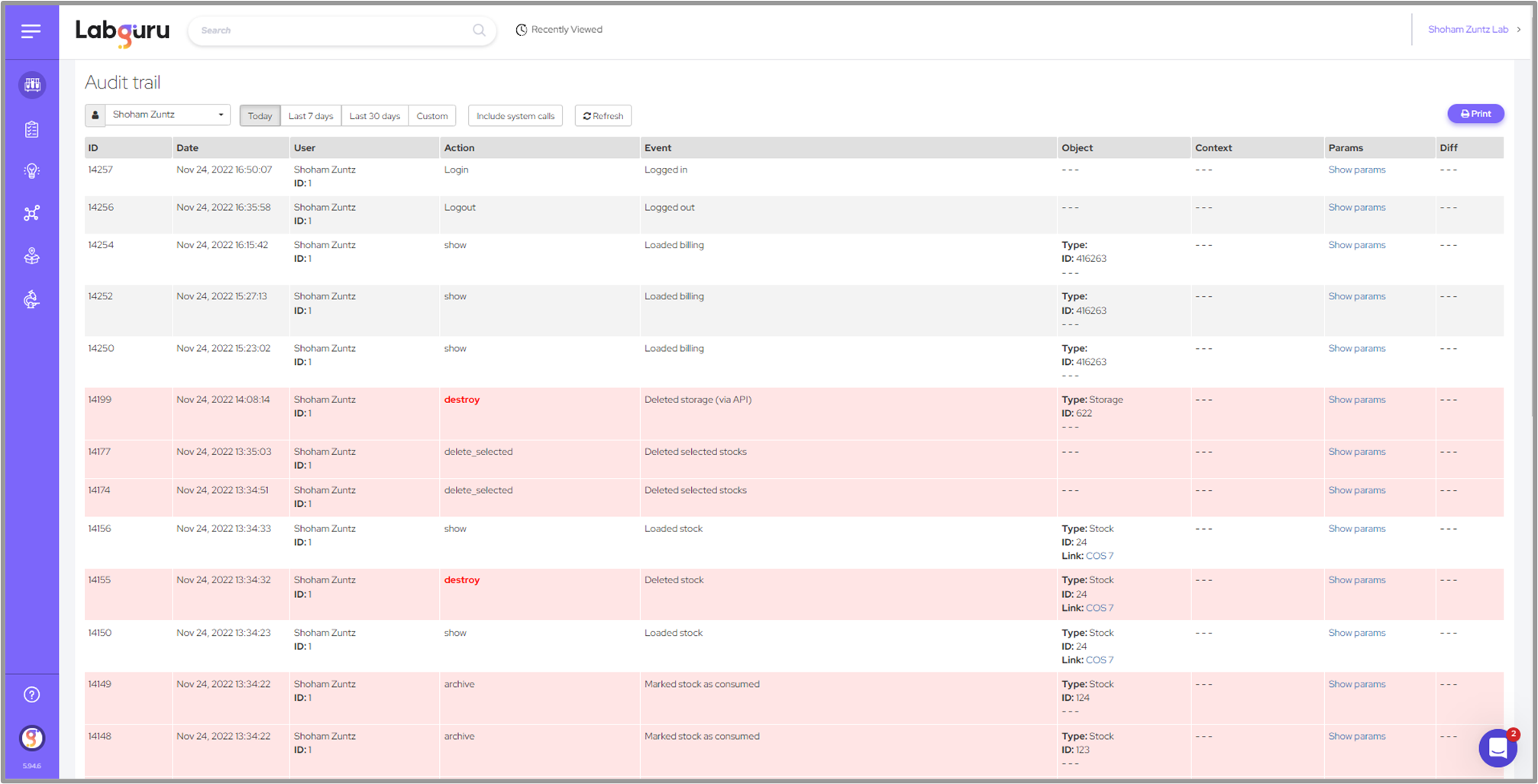Click the Labguru logo
Screen dimensions: 1538x784
(x=122, y=31)
